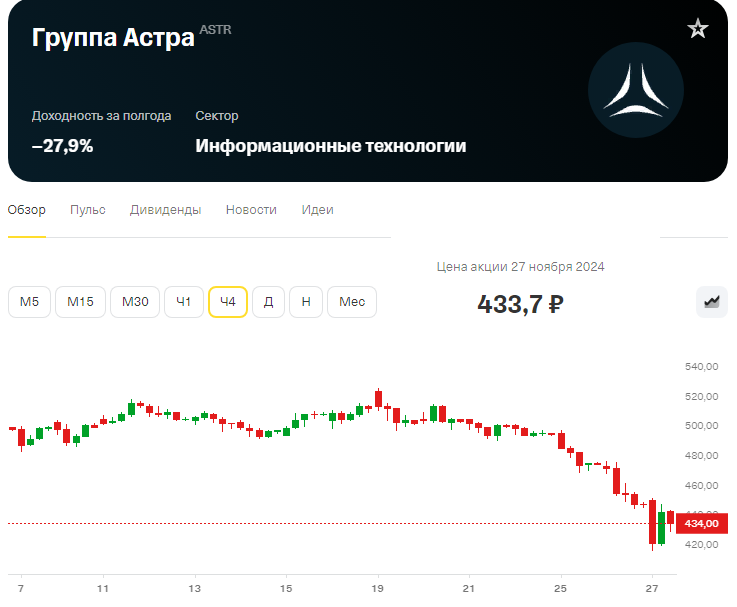Select the Н weekly timeframe

point(306,302)
